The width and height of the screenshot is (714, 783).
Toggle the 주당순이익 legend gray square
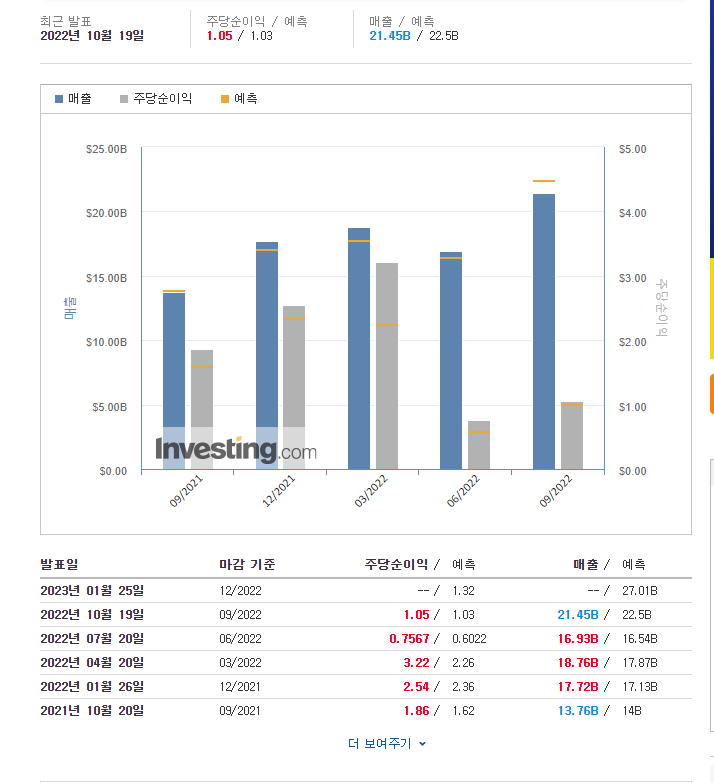(x=124, y=99)
